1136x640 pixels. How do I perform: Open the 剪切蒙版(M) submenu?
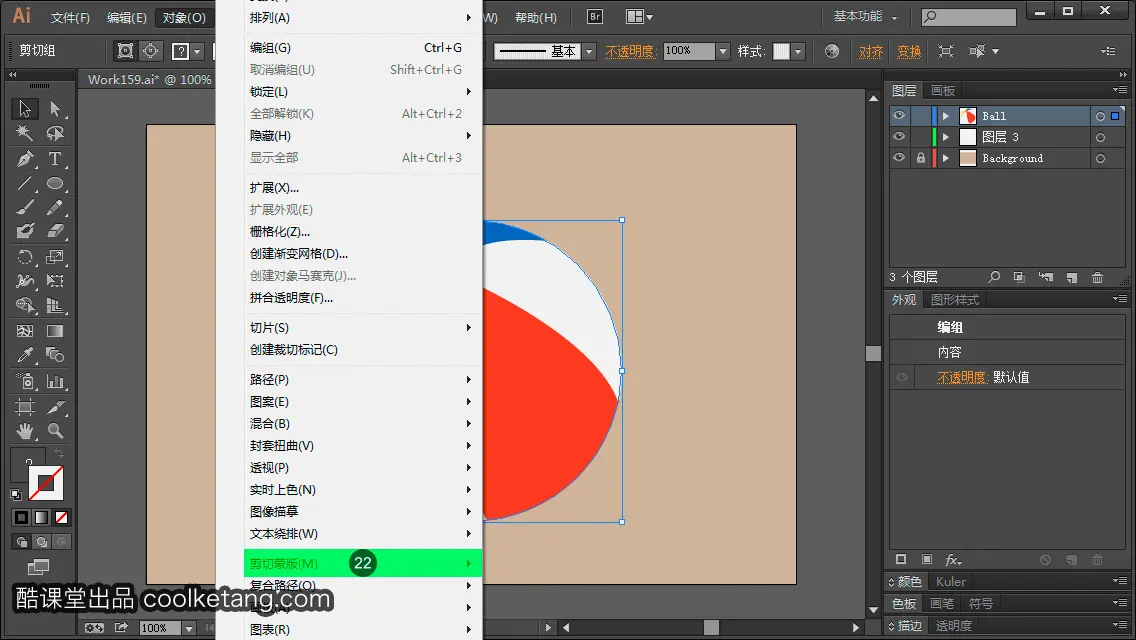coord(363,563)
